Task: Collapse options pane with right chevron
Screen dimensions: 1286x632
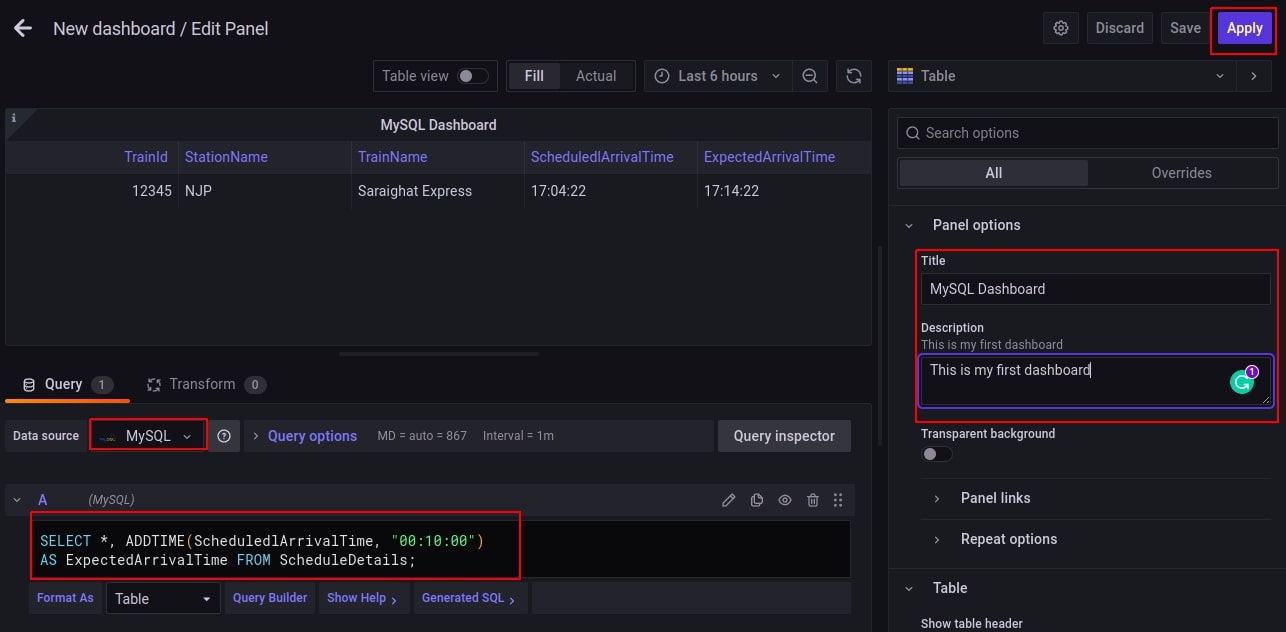Action: [x=1253, y=76]
